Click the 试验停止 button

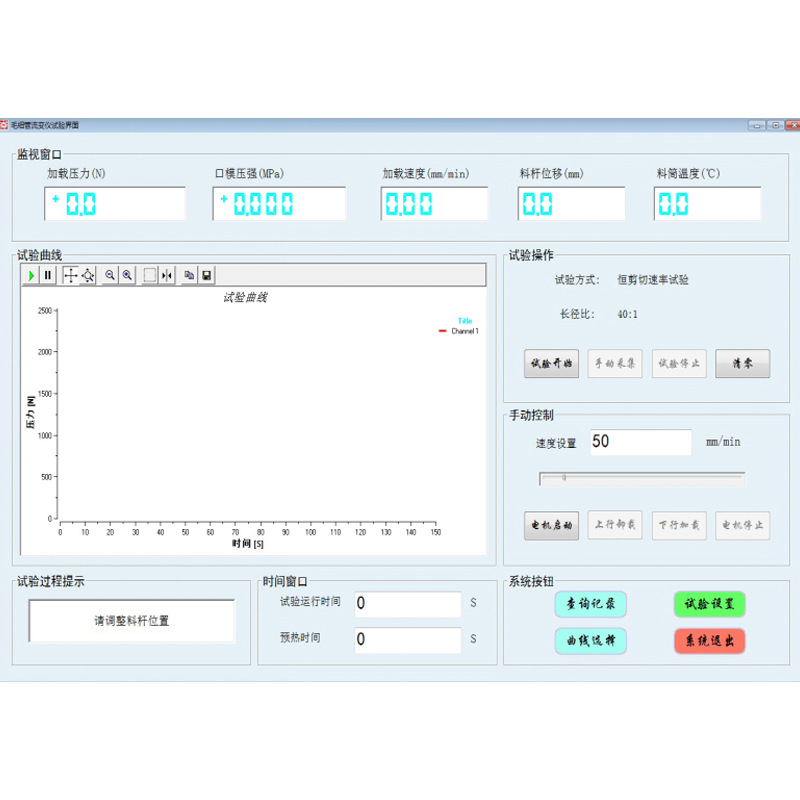[679, 363]
